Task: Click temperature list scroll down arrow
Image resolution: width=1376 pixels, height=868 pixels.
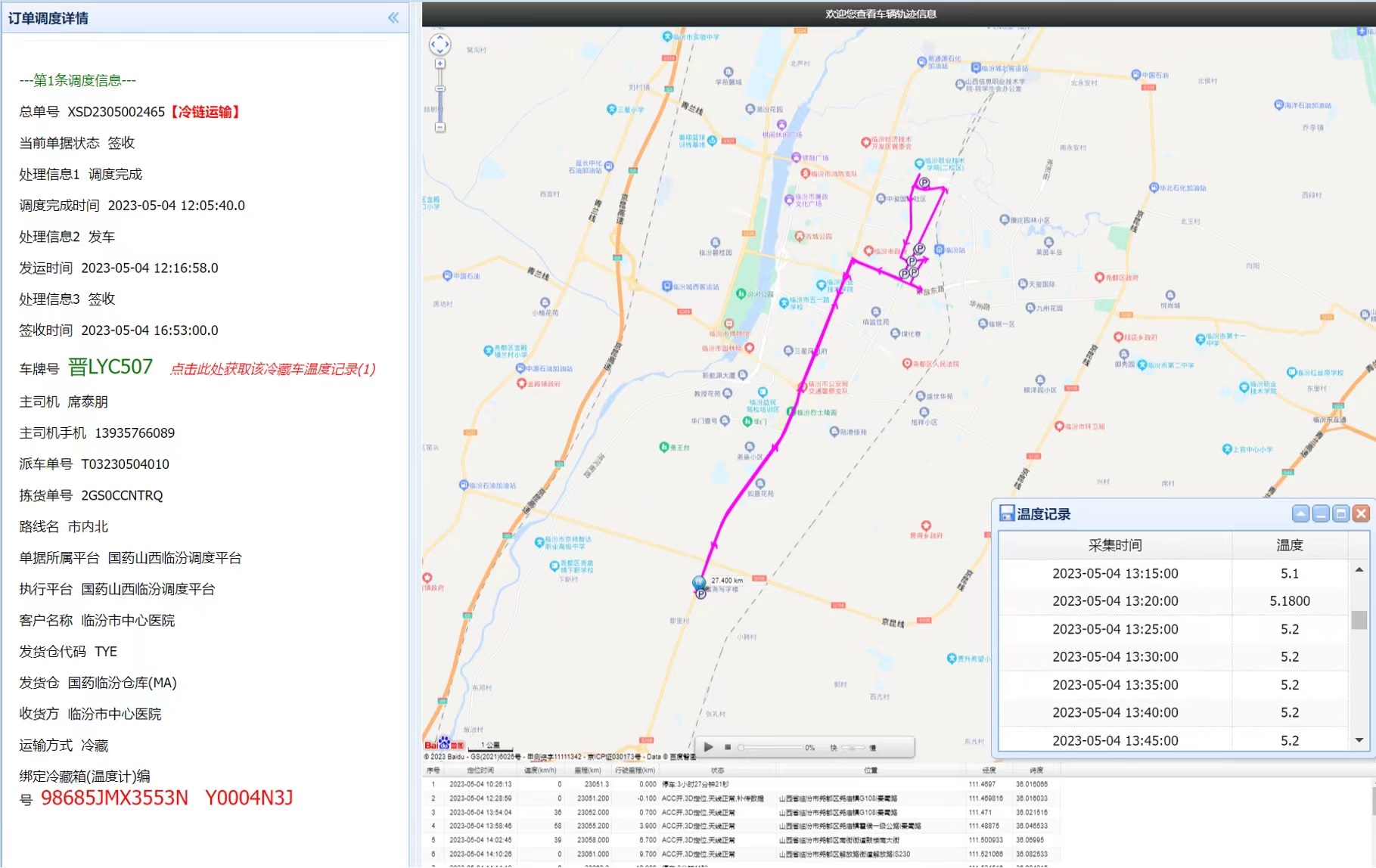Action: point(1359,740)
